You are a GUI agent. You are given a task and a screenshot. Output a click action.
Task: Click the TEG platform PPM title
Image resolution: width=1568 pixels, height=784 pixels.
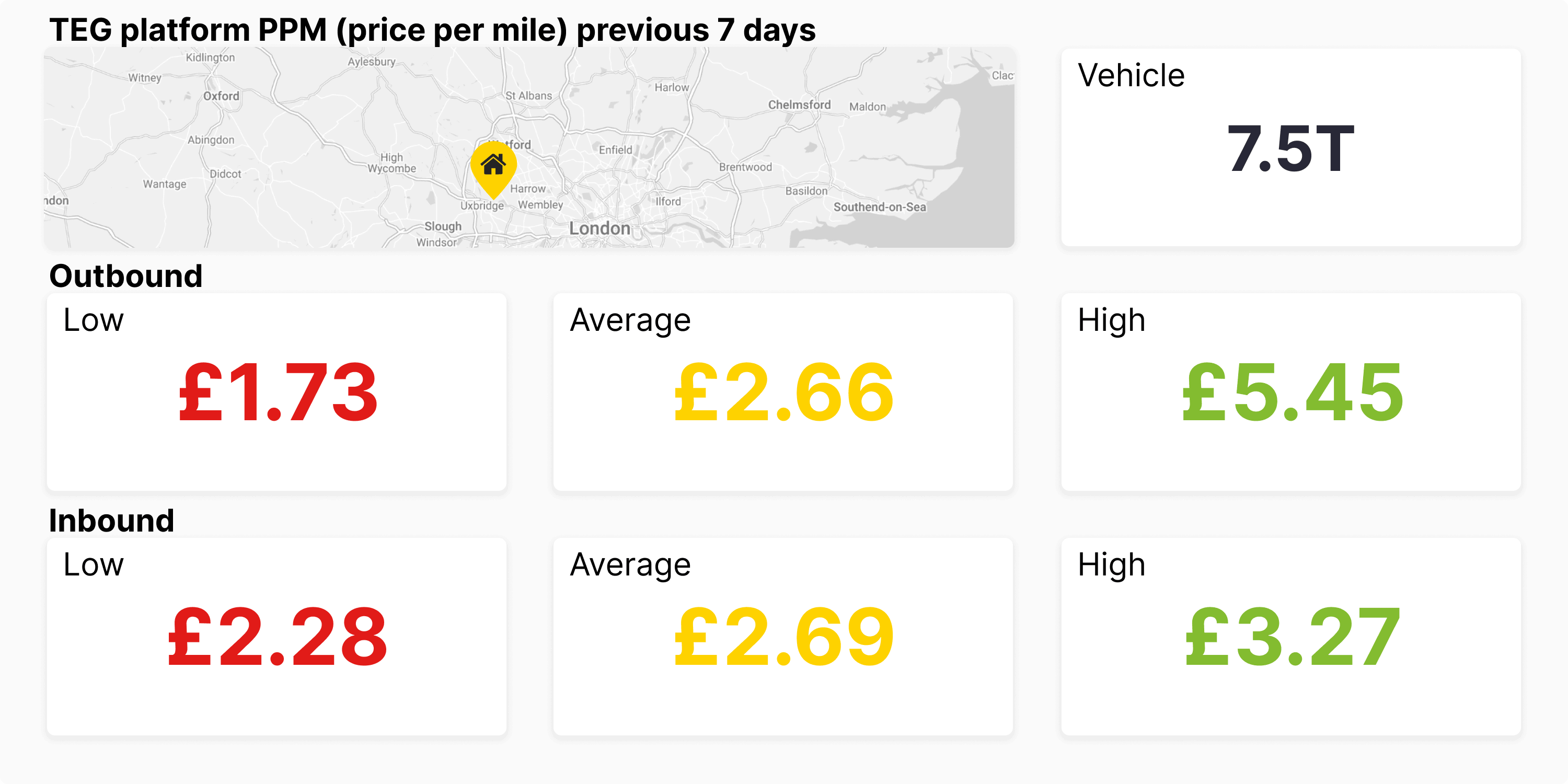click(x=432, y=30)
